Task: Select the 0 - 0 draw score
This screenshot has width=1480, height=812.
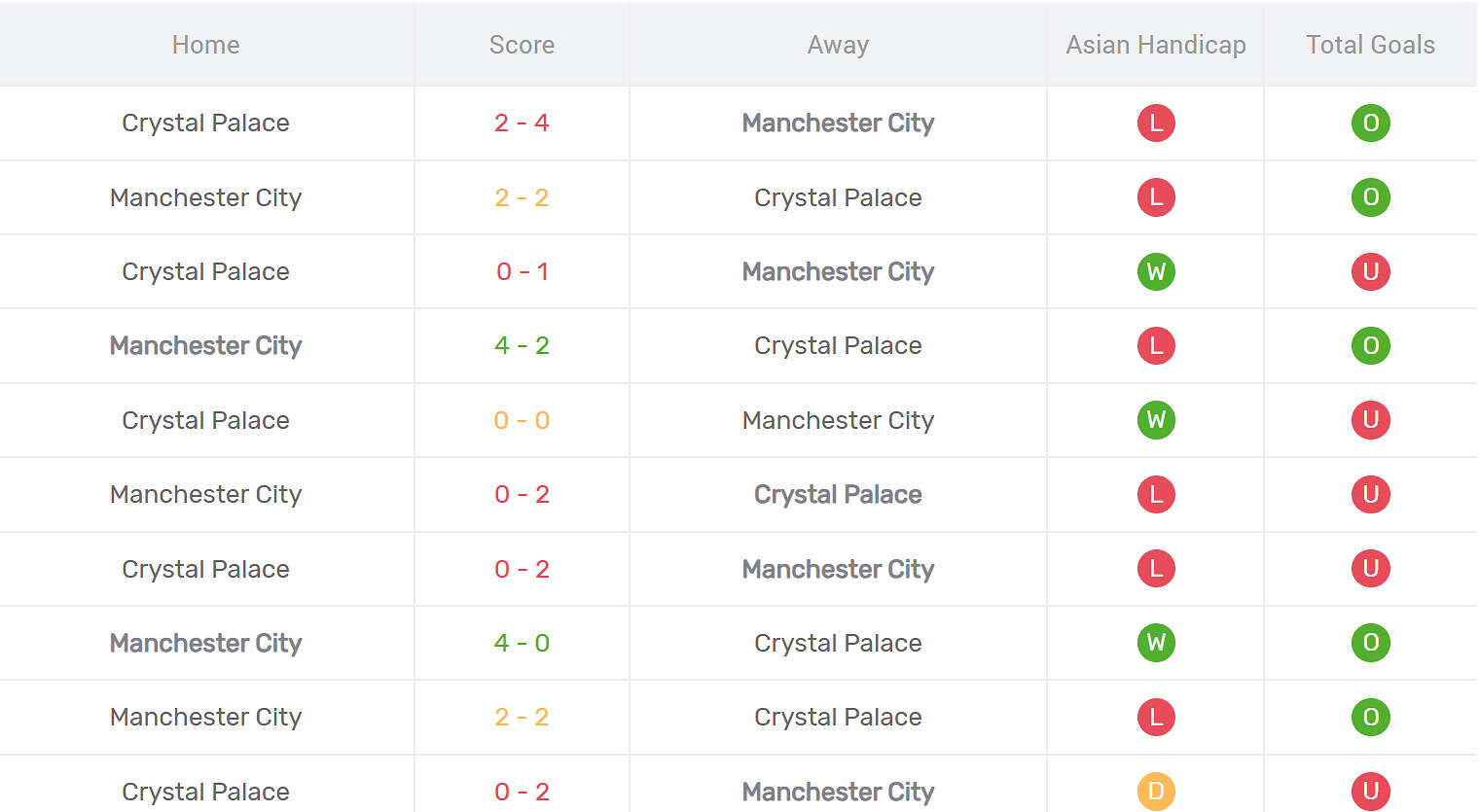Action: [x=522, y=420]
